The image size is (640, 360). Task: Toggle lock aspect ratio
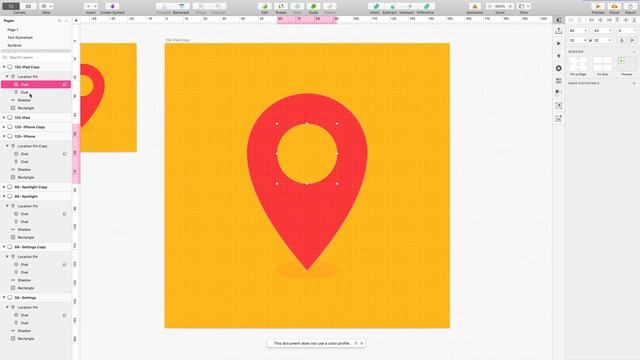coord(590,40)
